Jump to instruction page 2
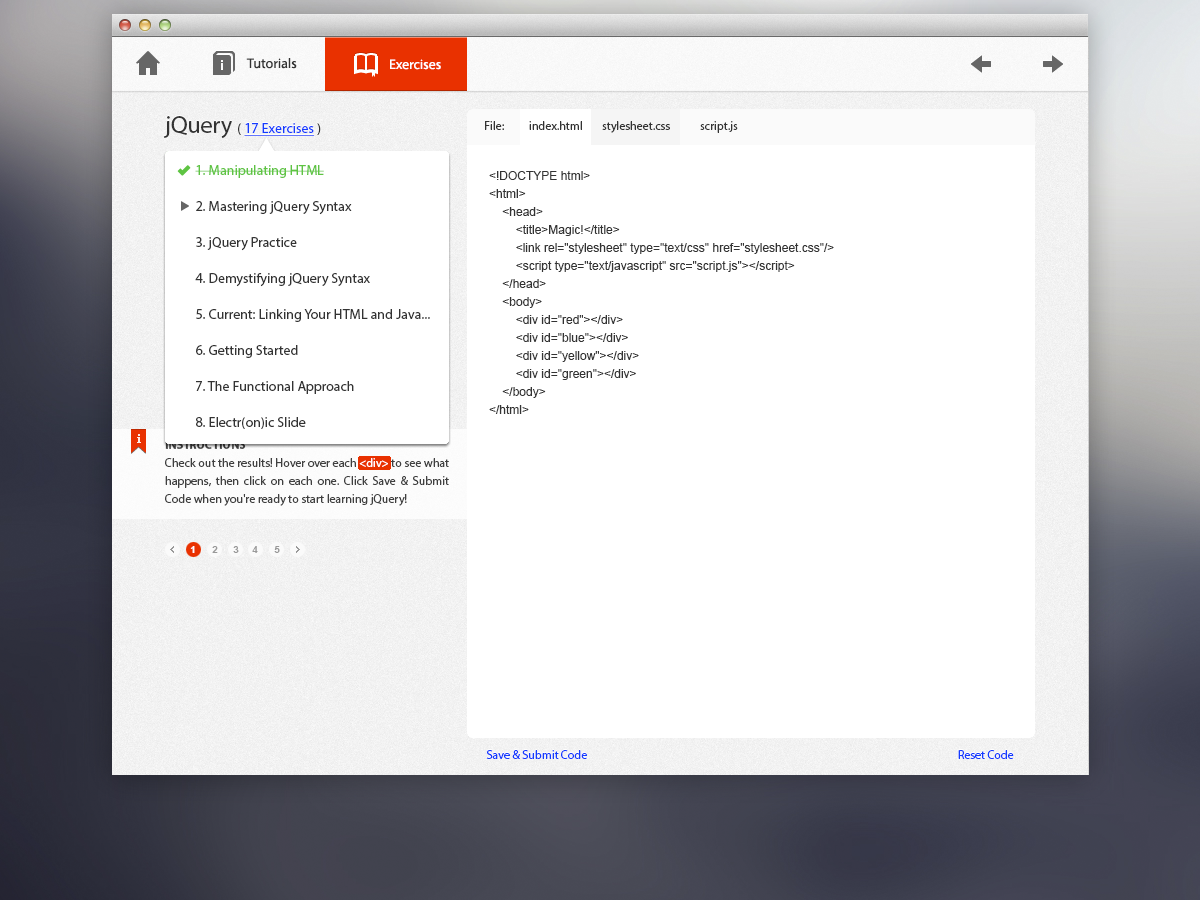 (x=214, y=549)
